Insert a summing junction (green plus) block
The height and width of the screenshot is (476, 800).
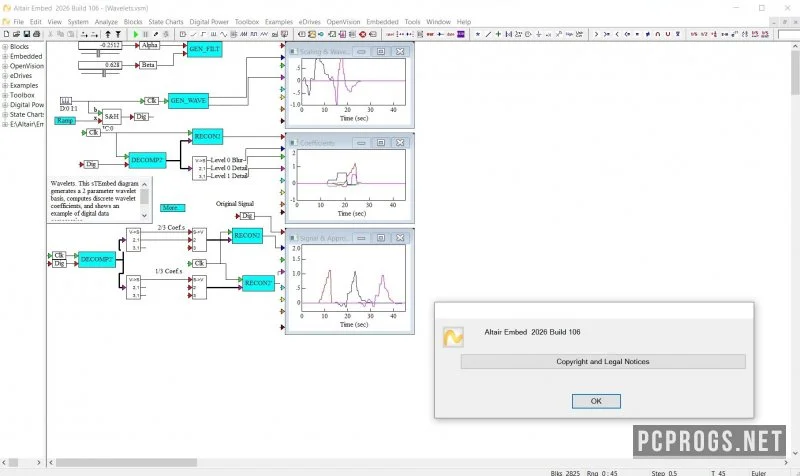498,34
